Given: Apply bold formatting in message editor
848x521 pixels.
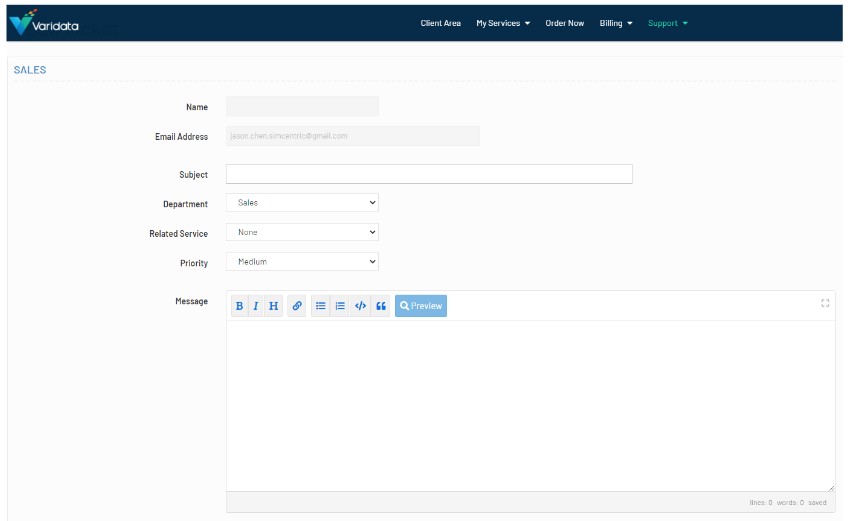Looking at the screenshot, I should [x=239, y=306].
